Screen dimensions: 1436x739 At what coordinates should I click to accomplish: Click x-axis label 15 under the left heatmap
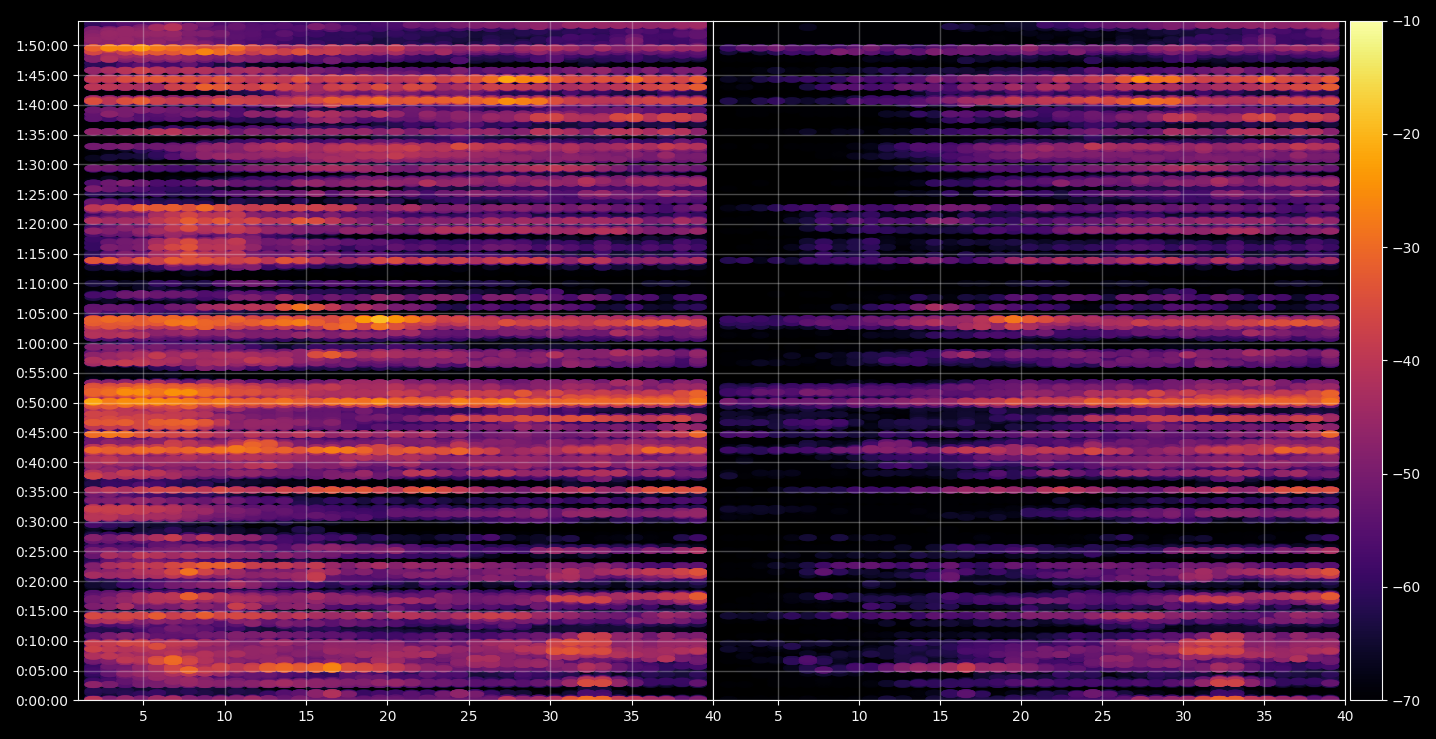coord(306,716)
